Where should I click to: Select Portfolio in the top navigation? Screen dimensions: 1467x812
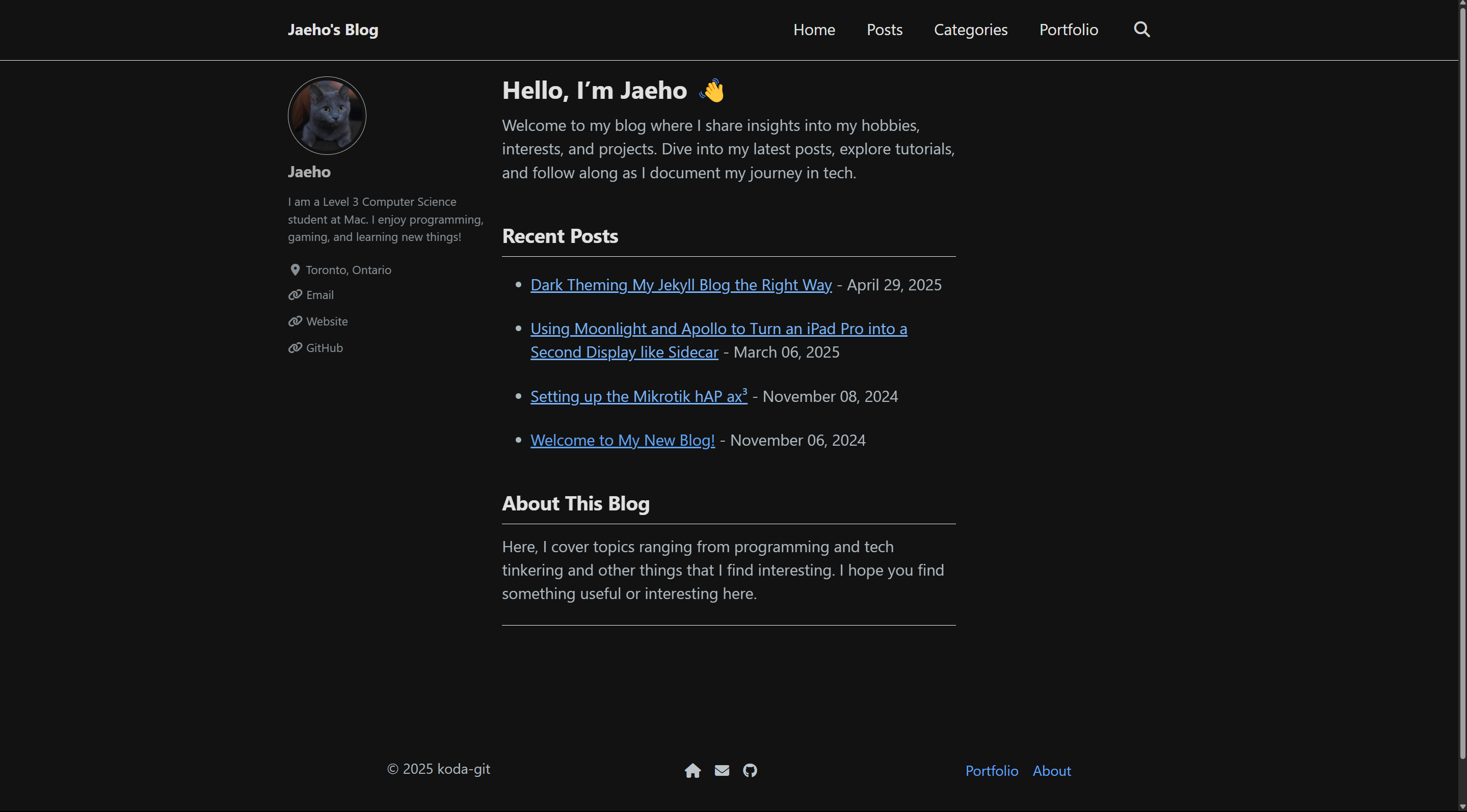click(x=1069, y=30)
